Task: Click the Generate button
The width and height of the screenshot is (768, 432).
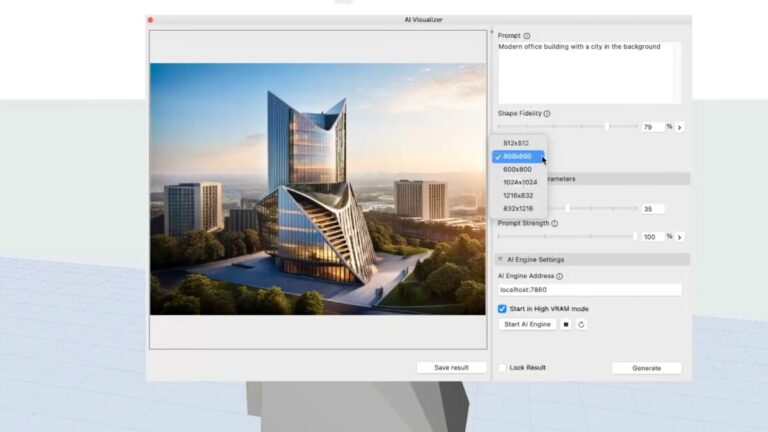Action: pyautogui.click(x=646, y=368)
